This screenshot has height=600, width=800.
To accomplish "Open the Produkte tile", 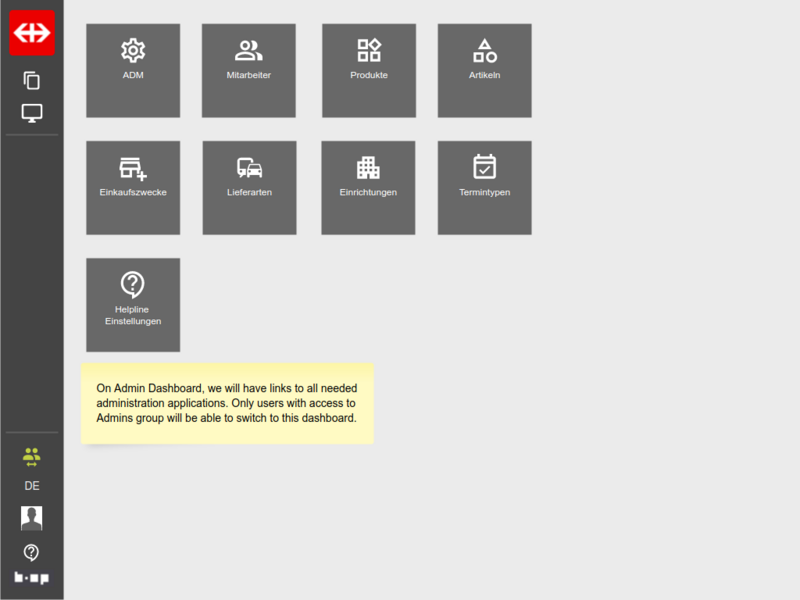I will [368, 70].
